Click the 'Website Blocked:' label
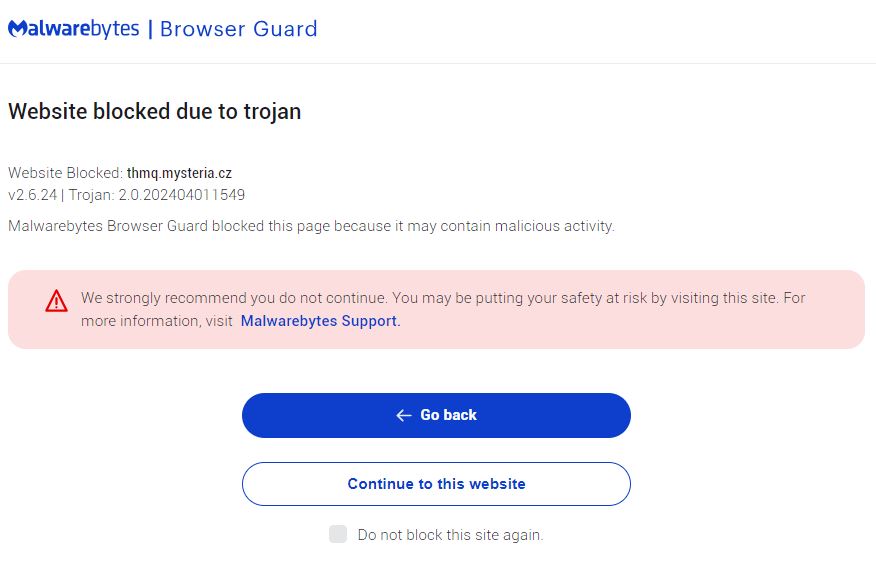Screen dimensions: 876x564 tap(65, 173)
